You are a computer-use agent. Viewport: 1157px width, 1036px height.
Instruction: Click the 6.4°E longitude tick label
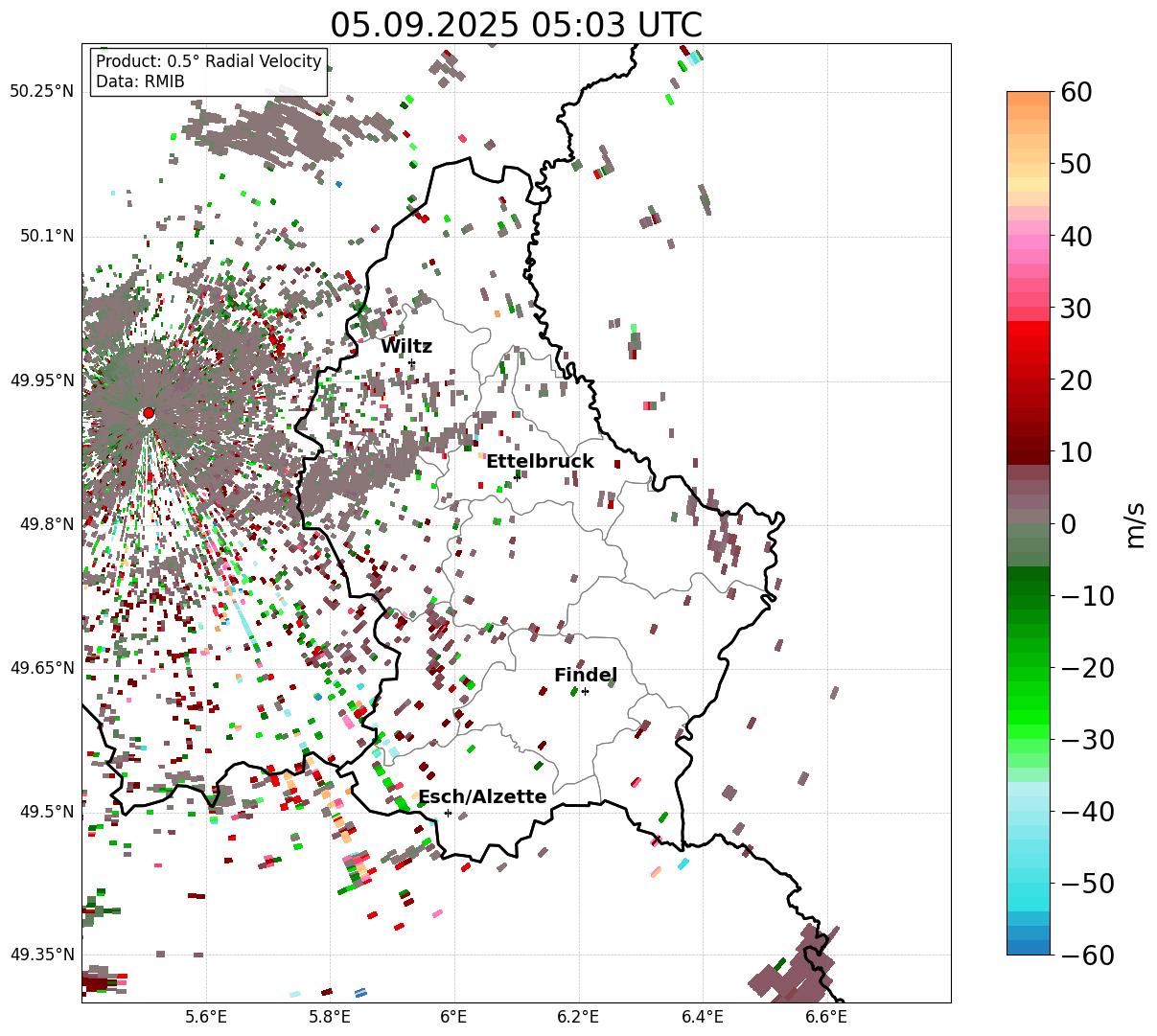point(703,1017)
